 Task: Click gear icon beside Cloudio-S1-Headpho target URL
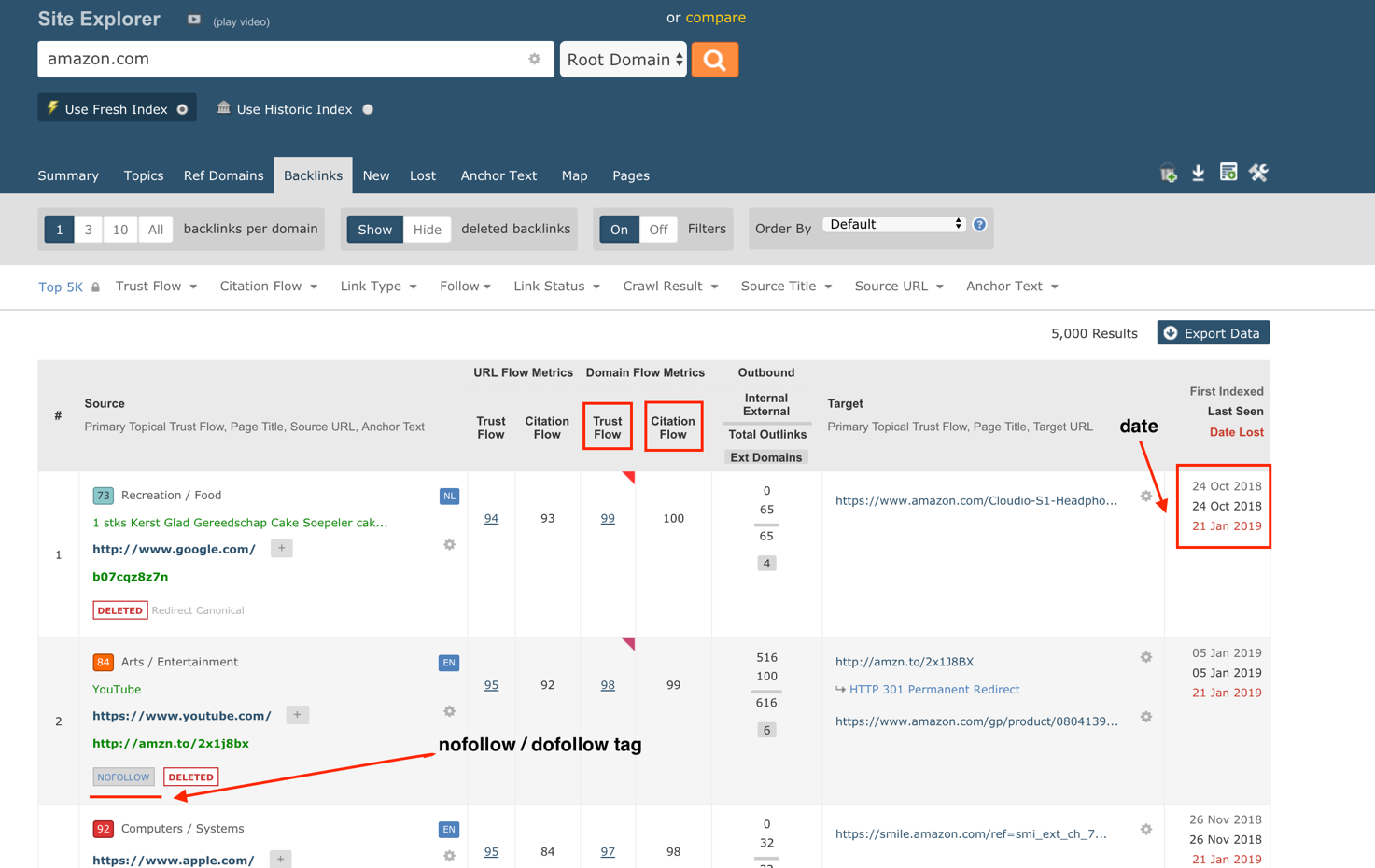coord(1146,497)
